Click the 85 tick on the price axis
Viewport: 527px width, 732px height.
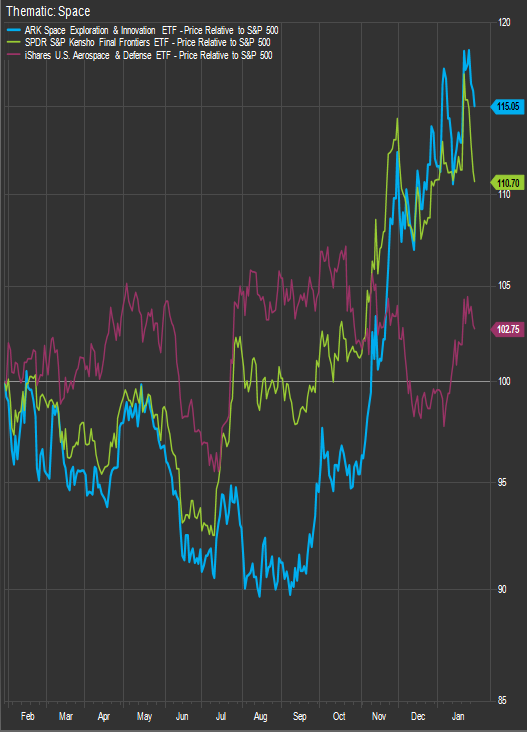[x=502, y=700]
